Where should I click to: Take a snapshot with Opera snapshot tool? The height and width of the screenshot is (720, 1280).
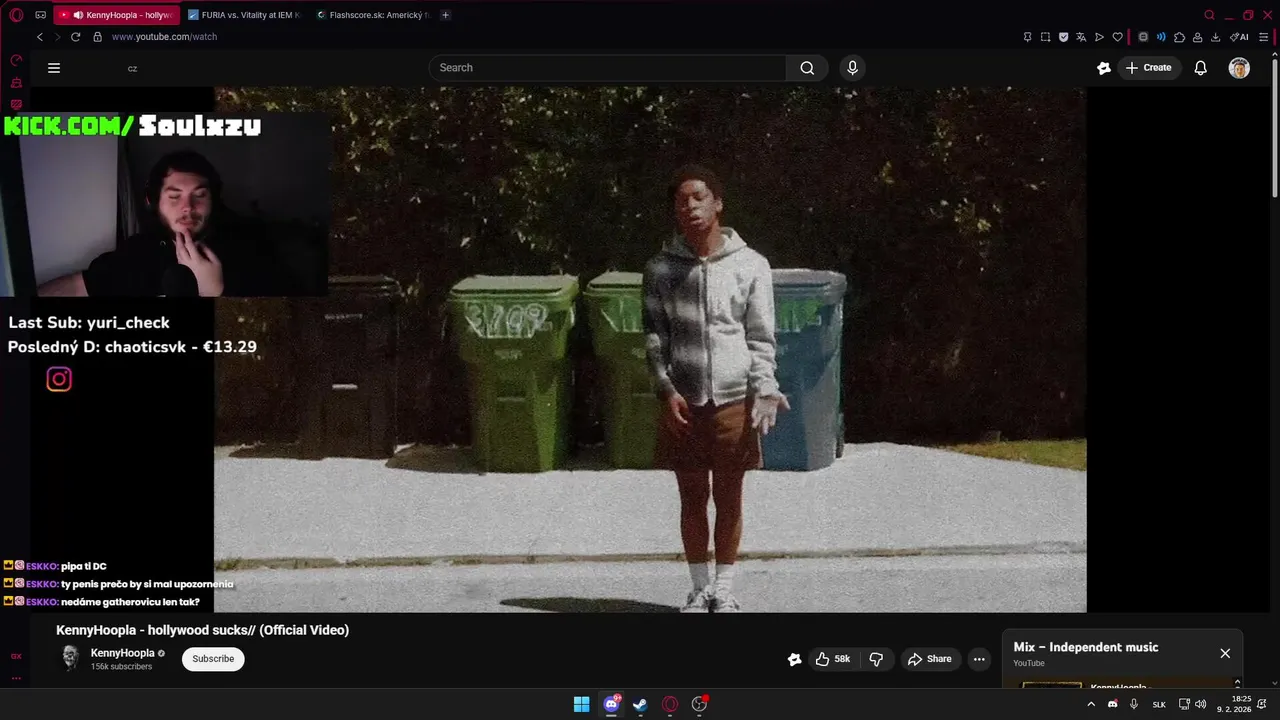click(1045, 37)
